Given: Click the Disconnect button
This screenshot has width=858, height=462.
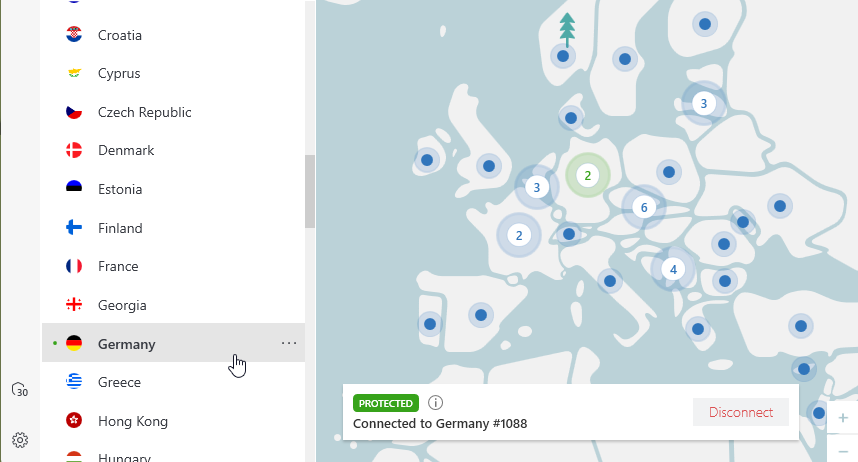Looking at the screenshot, I should pyautogui.click(x=741, y=412).
